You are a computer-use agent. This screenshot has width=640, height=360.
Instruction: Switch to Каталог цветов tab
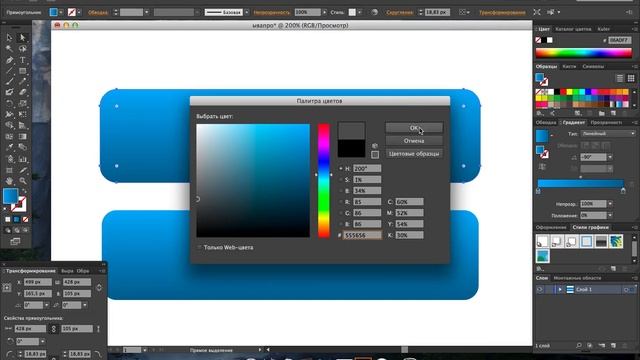[x=573, y=29]
